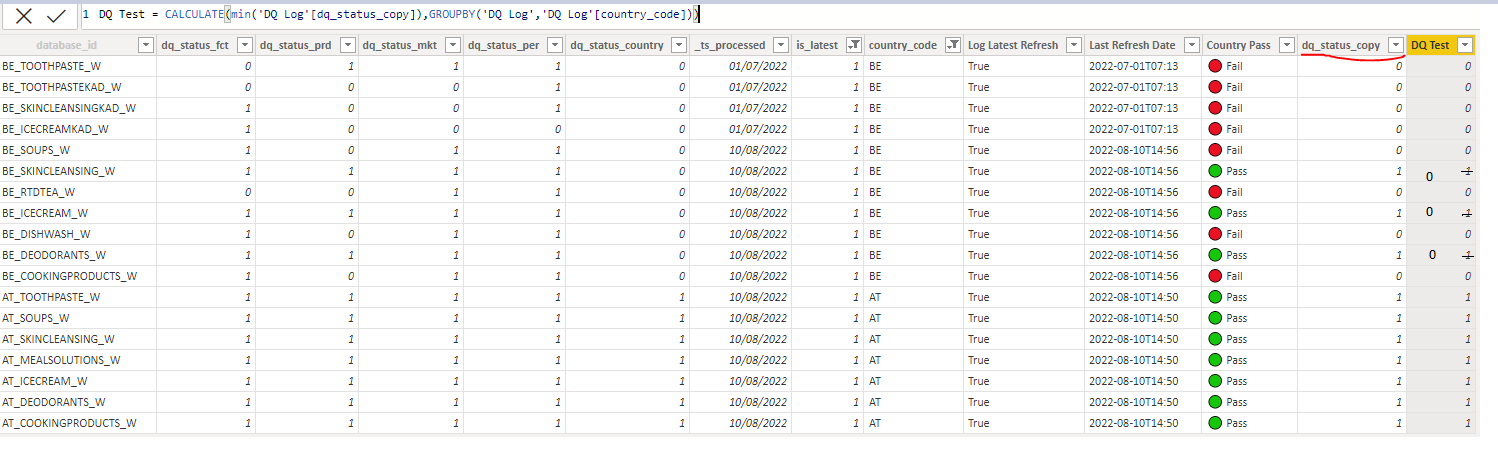Select the AT_MEALSOLUTIONS_W database_id cell
This screenshot has width=1498, height=472.
coord(78,360)
